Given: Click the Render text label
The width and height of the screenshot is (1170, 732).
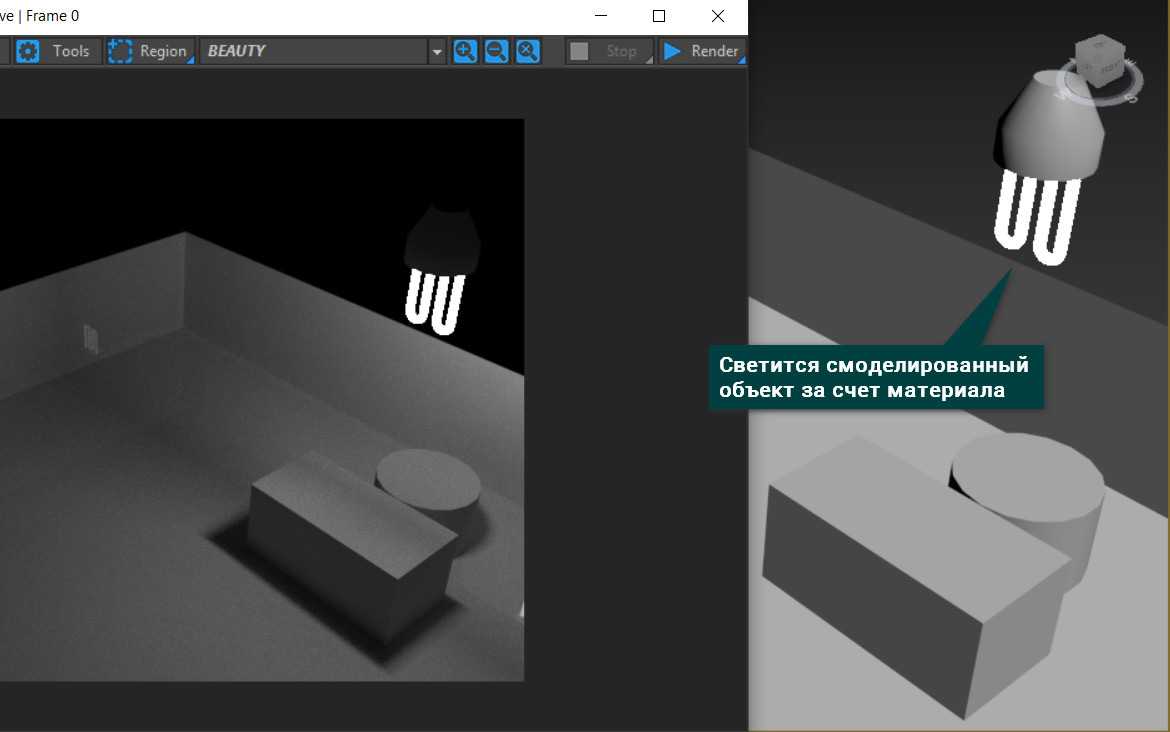Looking at the screenshot, I should pyautogui.click(x=714, y=51).
